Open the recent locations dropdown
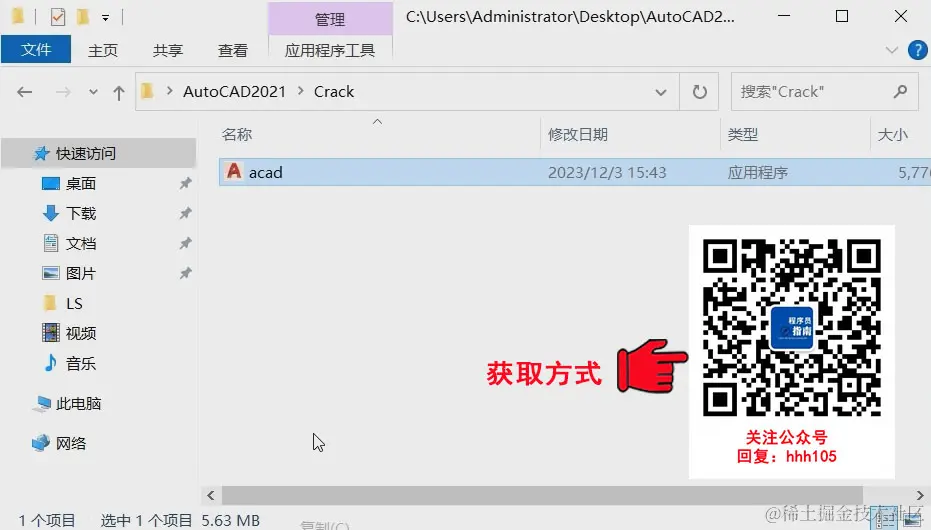 [93, 92]
